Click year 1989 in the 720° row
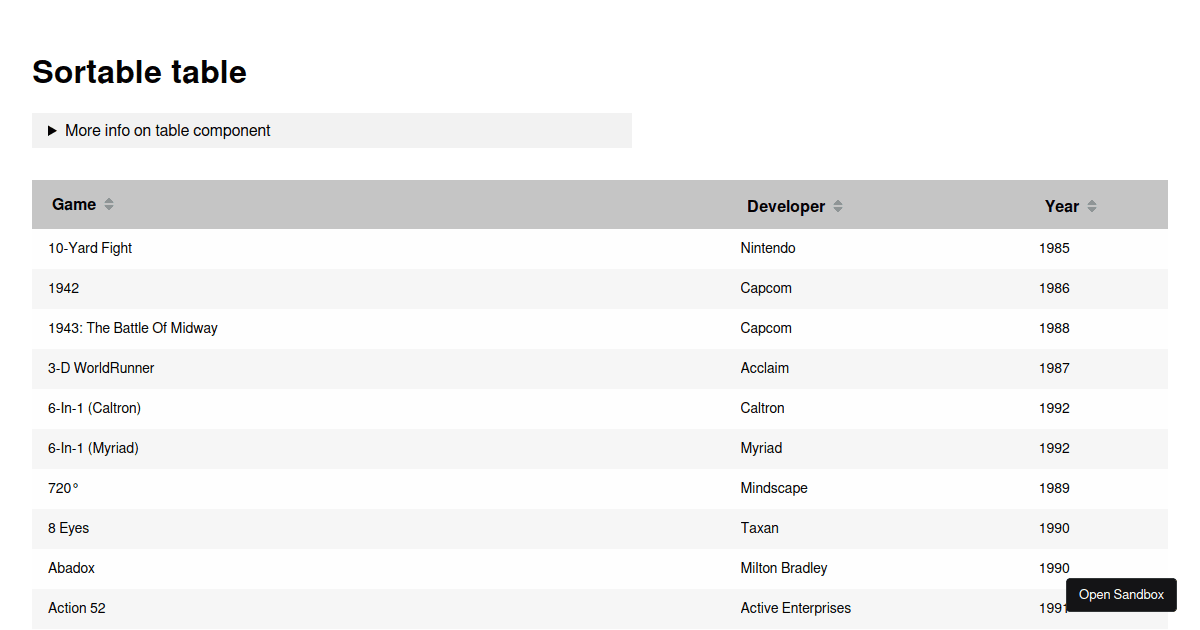Image resolution: width=1200 pixels, height=630 pixels. (1054, 488)
